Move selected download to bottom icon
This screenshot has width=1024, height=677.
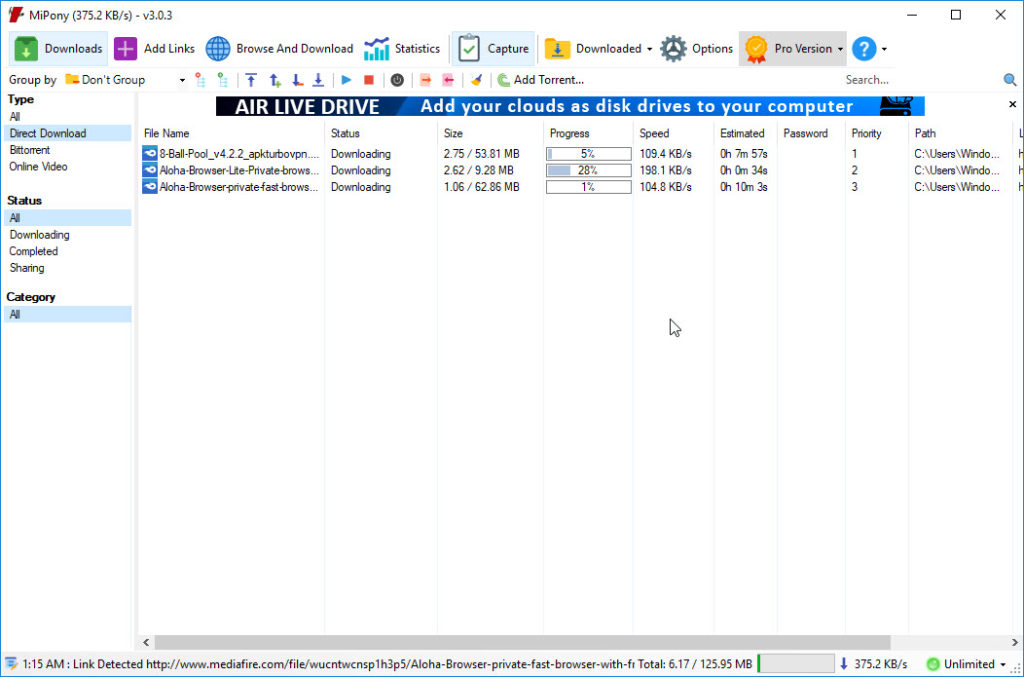(318, 80)
